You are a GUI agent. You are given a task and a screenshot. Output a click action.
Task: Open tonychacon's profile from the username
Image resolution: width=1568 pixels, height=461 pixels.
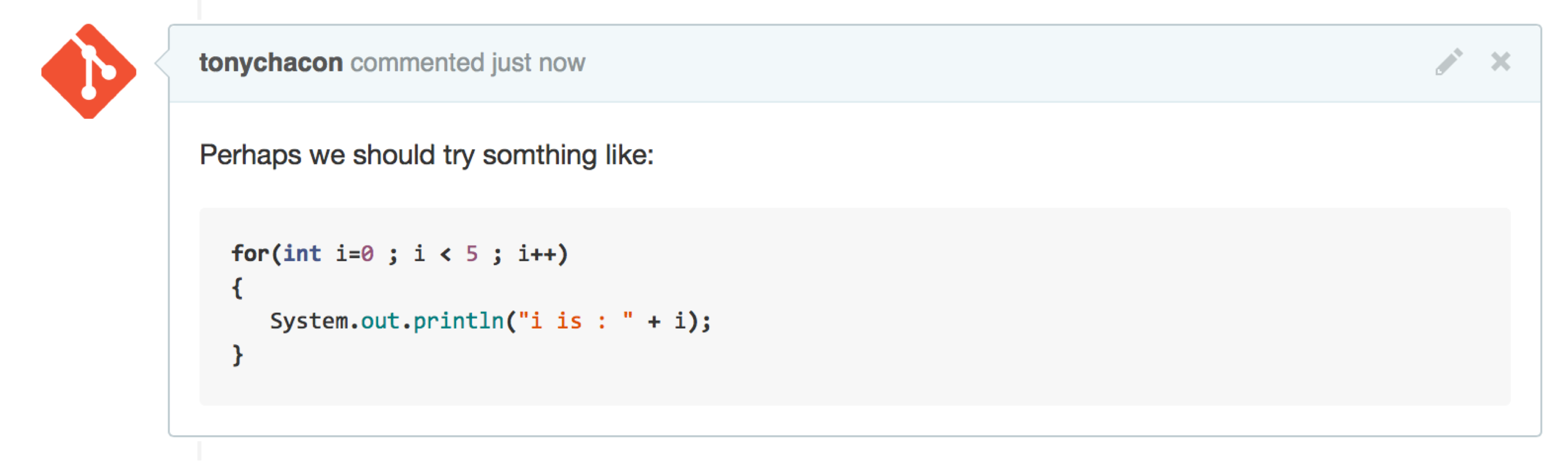point(271,63)
